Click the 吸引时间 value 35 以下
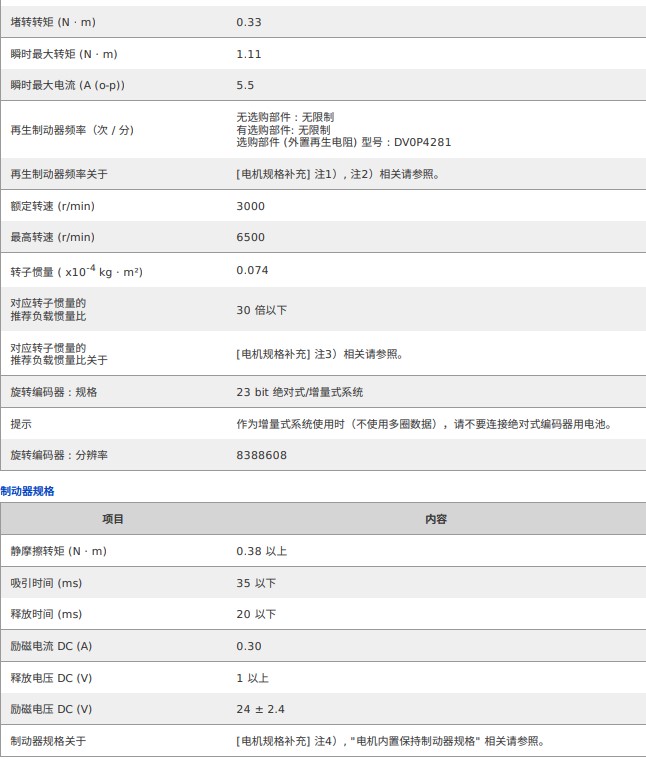 pos(256,583)
